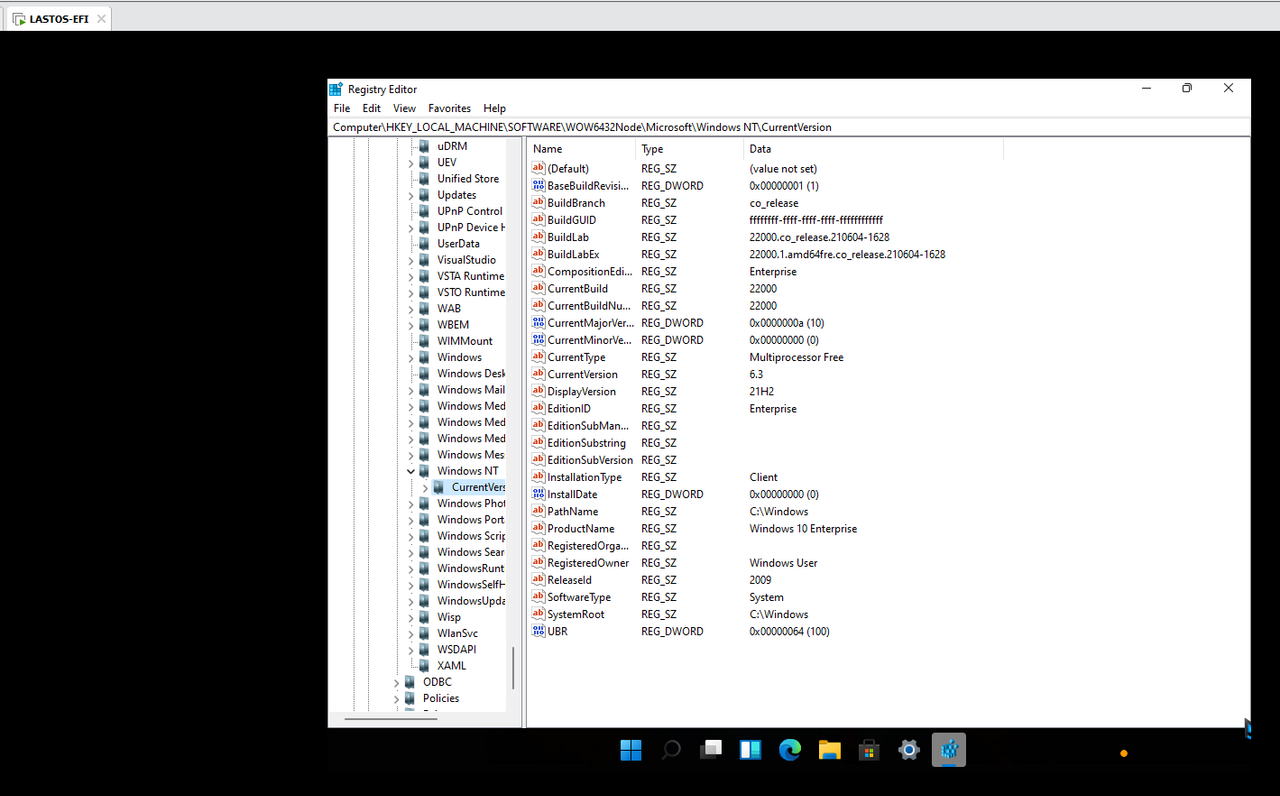Expand the Policies tree node

(x=396, y=698)
